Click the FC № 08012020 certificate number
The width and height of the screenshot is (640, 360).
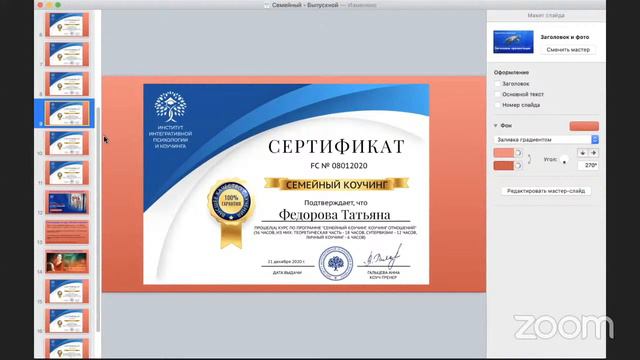339,166
